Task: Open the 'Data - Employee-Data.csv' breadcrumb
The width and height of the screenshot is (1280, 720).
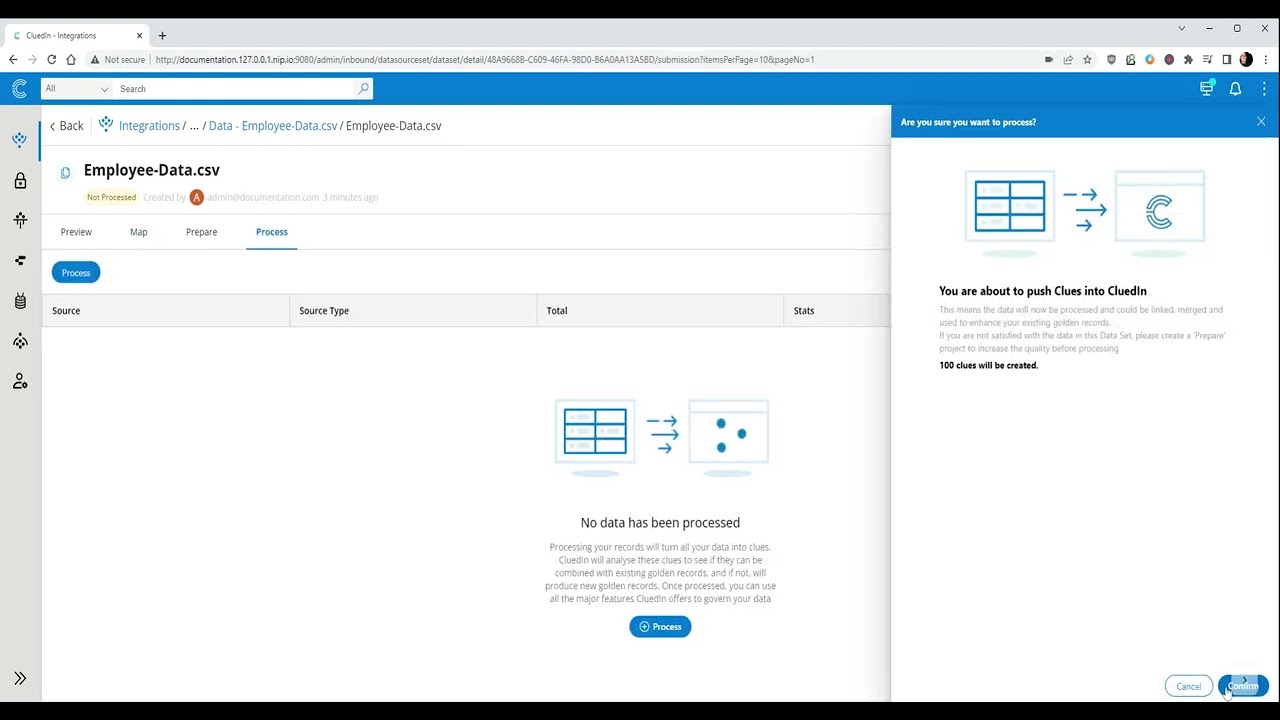Action: click(273, 126)
